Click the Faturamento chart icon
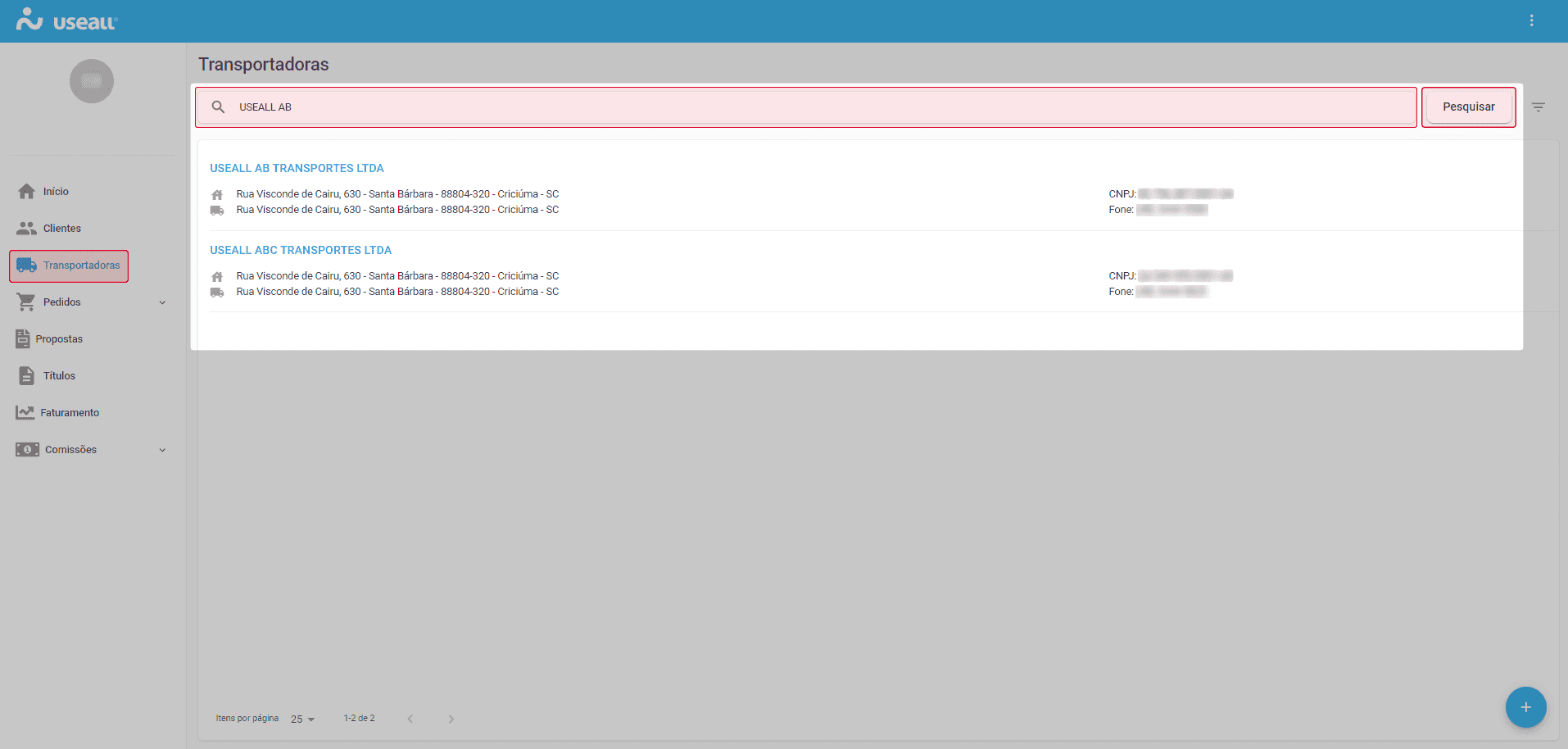The height and width of the screenshot is (749, 1568). [x=25, y=412]
